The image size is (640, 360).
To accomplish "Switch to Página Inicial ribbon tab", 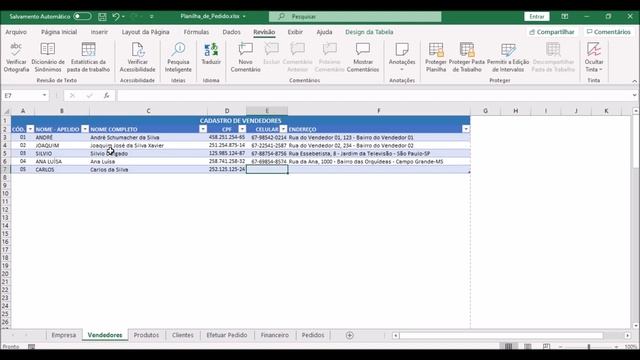I will click(59, 32).
